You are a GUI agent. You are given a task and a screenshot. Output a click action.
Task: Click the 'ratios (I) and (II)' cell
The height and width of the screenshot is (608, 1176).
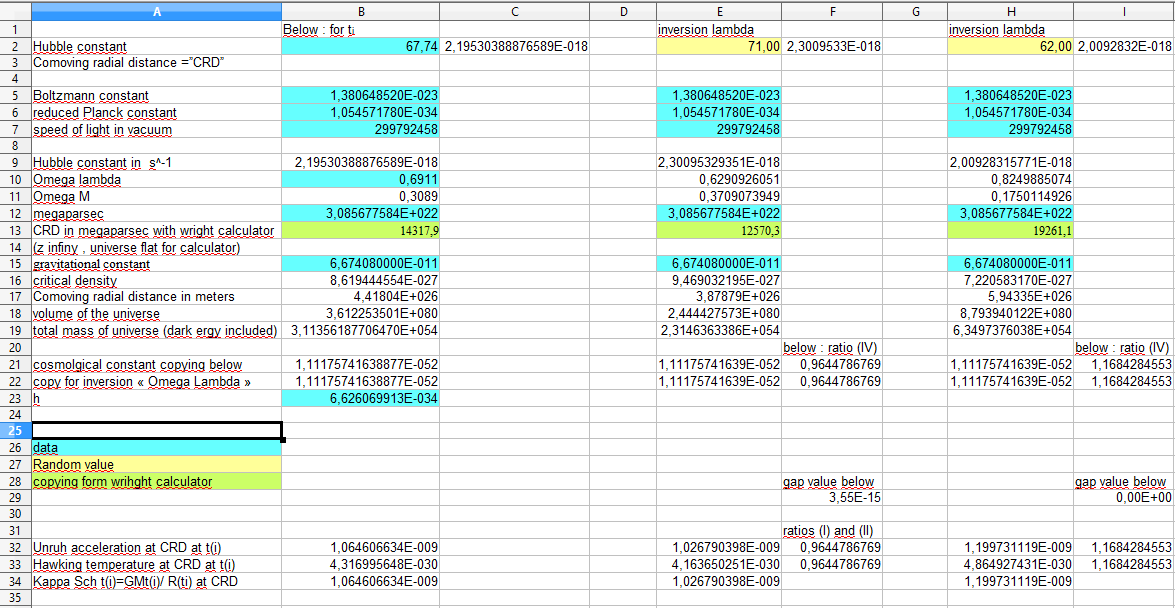[x=832, y=531]
